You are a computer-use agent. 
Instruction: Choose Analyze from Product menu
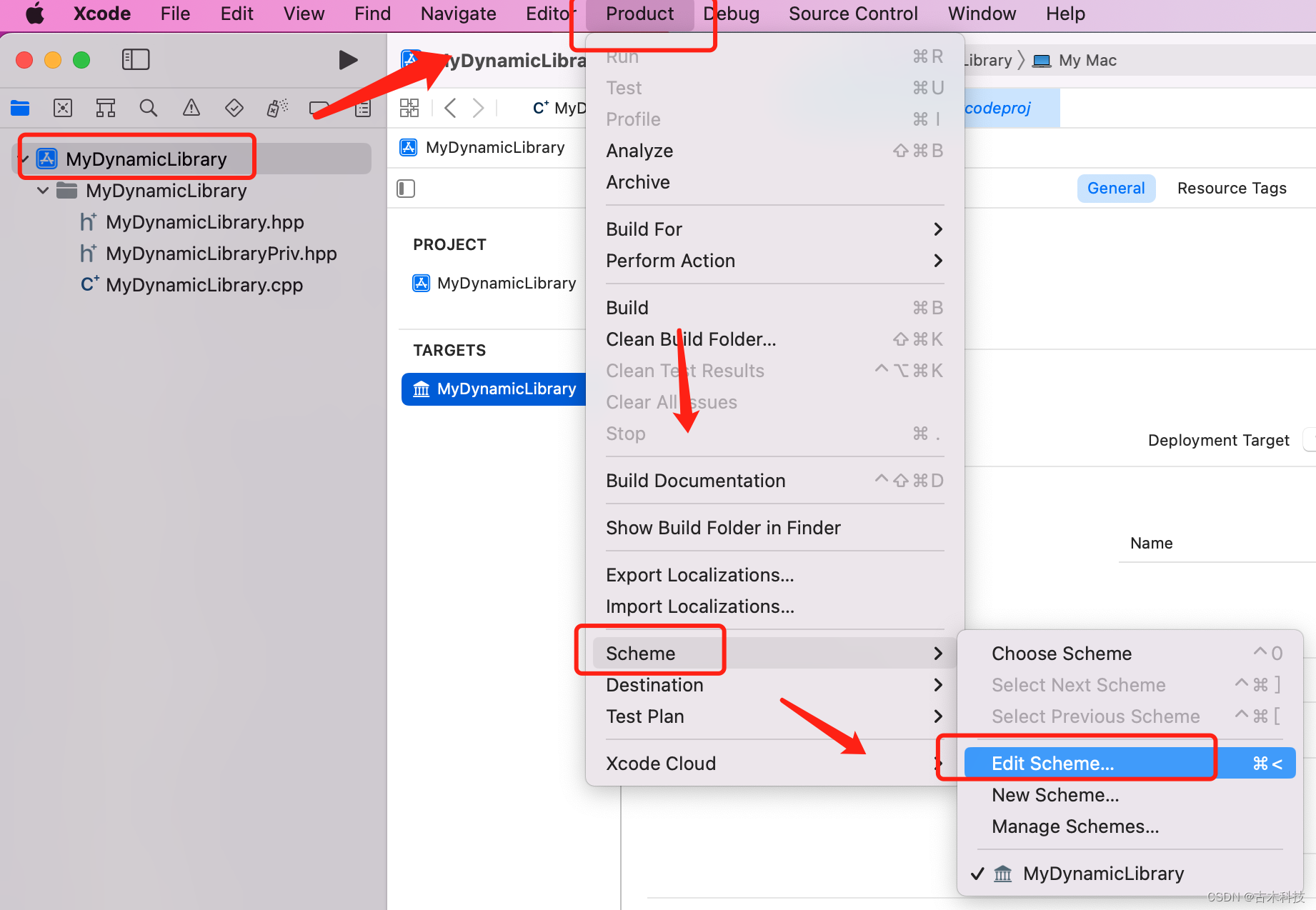pyautogui.click(x=775, y=151)
